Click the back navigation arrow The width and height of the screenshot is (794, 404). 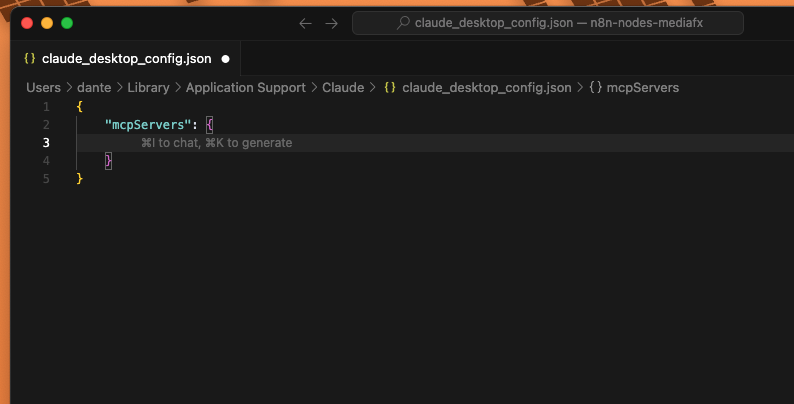point(305,23)
